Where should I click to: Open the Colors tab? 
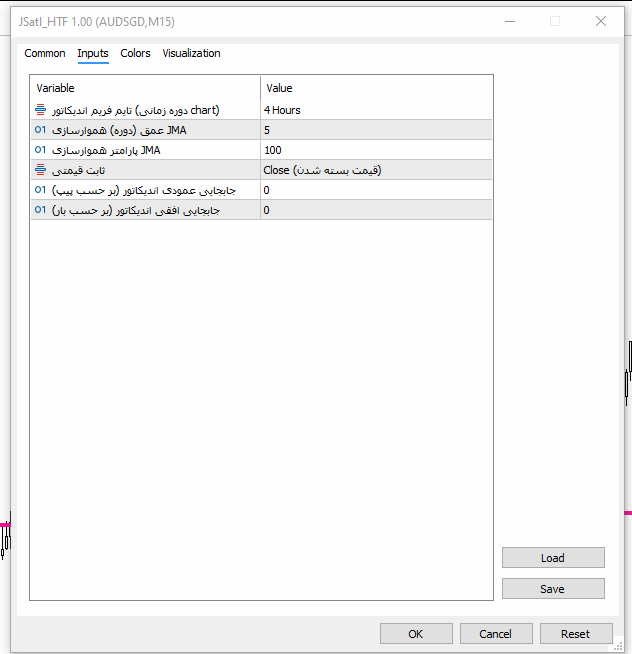click(x=135, y=53)
